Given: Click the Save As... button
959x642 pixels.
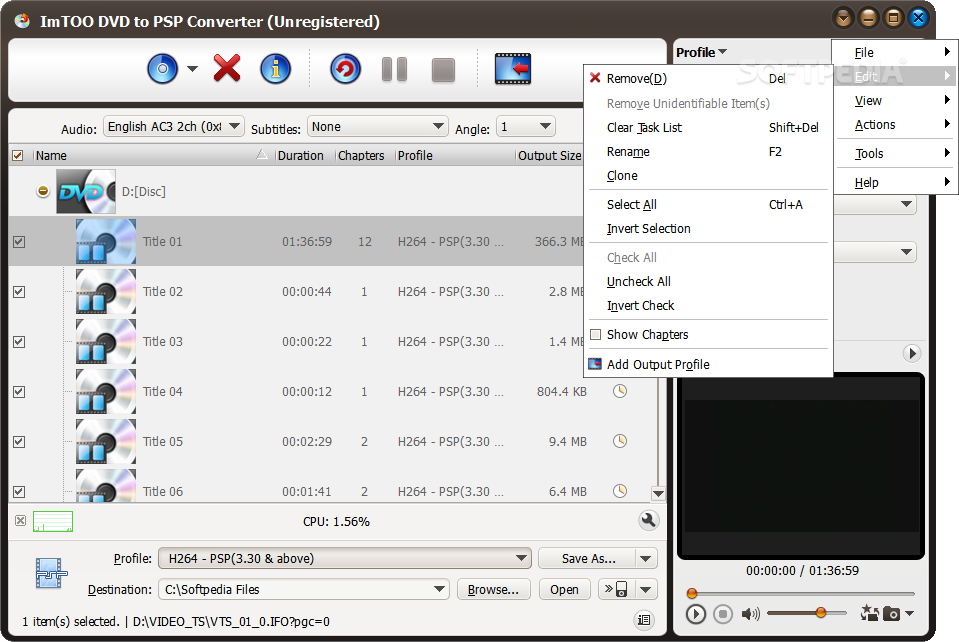Looking at the screenshot, I should pyautogui.click(x=587, y=558).
